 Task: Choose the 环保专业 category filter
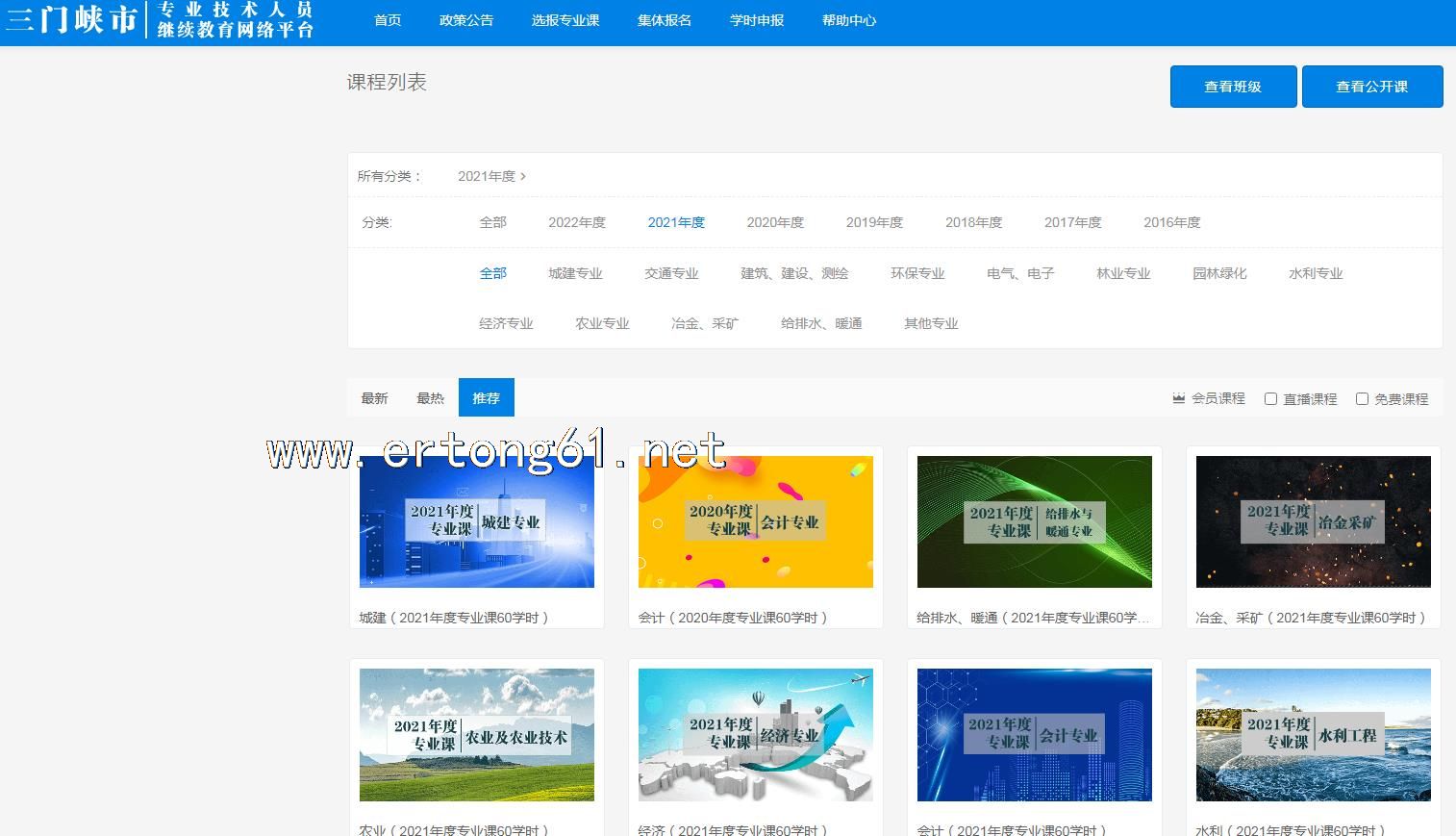click(x=916, y=273)
